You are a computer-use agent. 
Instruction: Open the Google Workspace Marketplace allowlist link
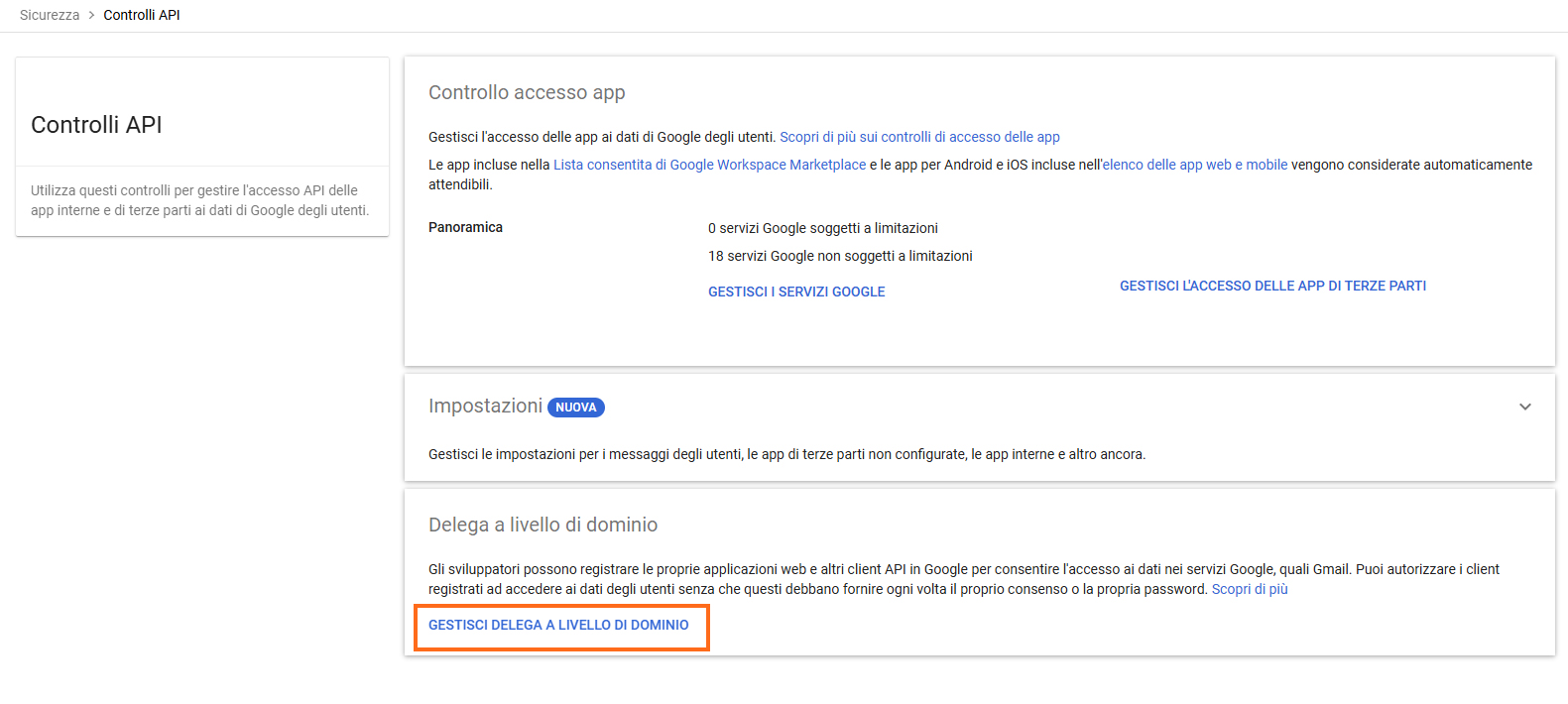[709, 165]
